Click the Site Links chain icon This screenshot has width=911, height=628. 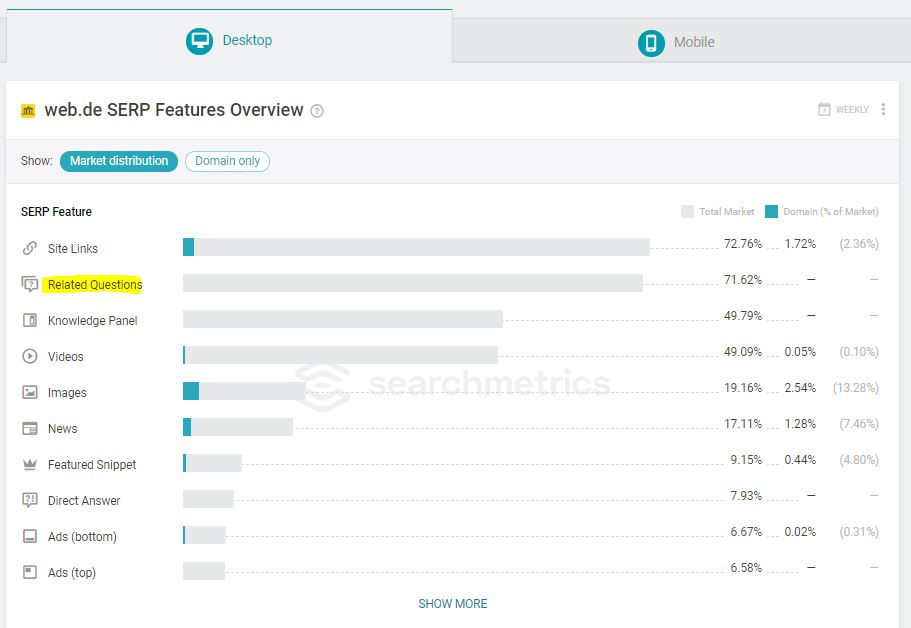(30, 249)
